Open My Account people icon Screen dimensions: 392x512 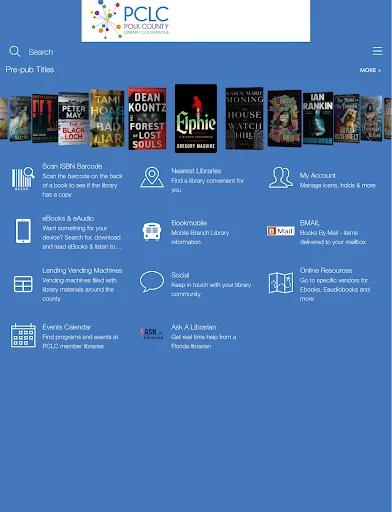pos(281,177)
